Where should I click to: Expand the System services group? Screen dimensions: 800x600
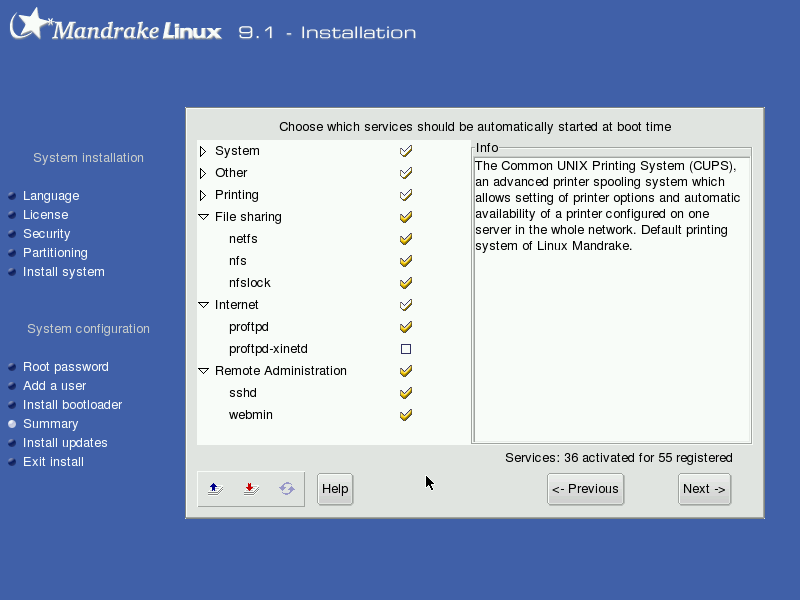203,151
